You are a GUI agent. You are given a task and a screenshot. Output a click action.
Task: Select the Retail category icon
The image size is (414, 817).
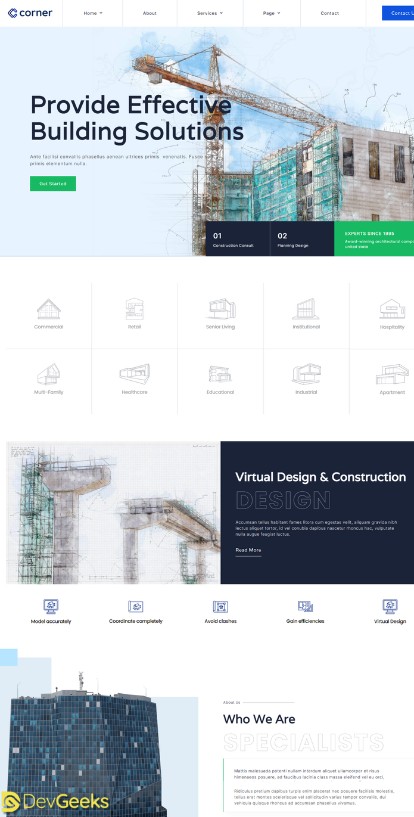click(x=134, y=309)
